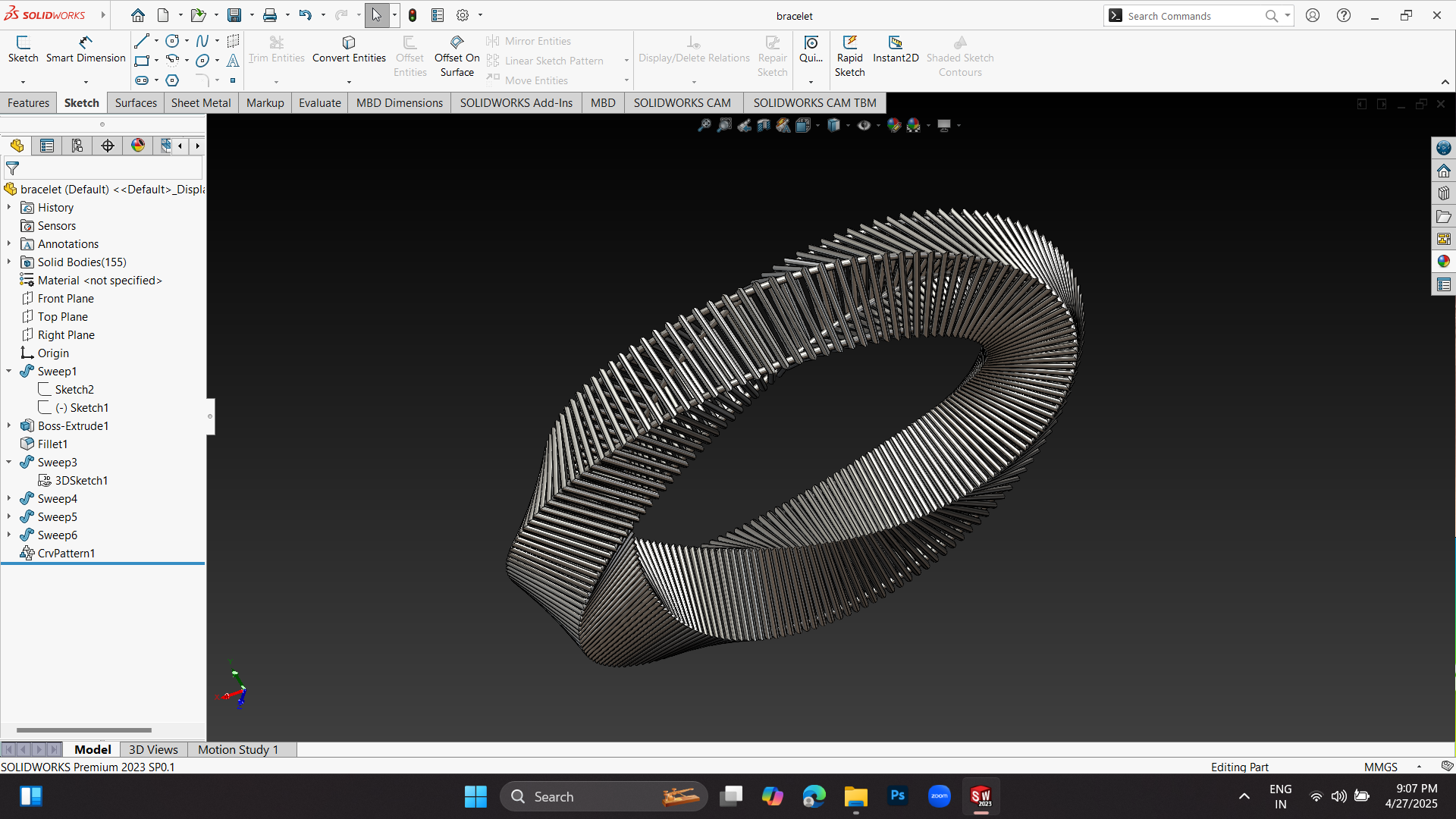The image size is (1456, 819).
Task: Select the Spline sketch tool
Action: [x=202, y=41]
